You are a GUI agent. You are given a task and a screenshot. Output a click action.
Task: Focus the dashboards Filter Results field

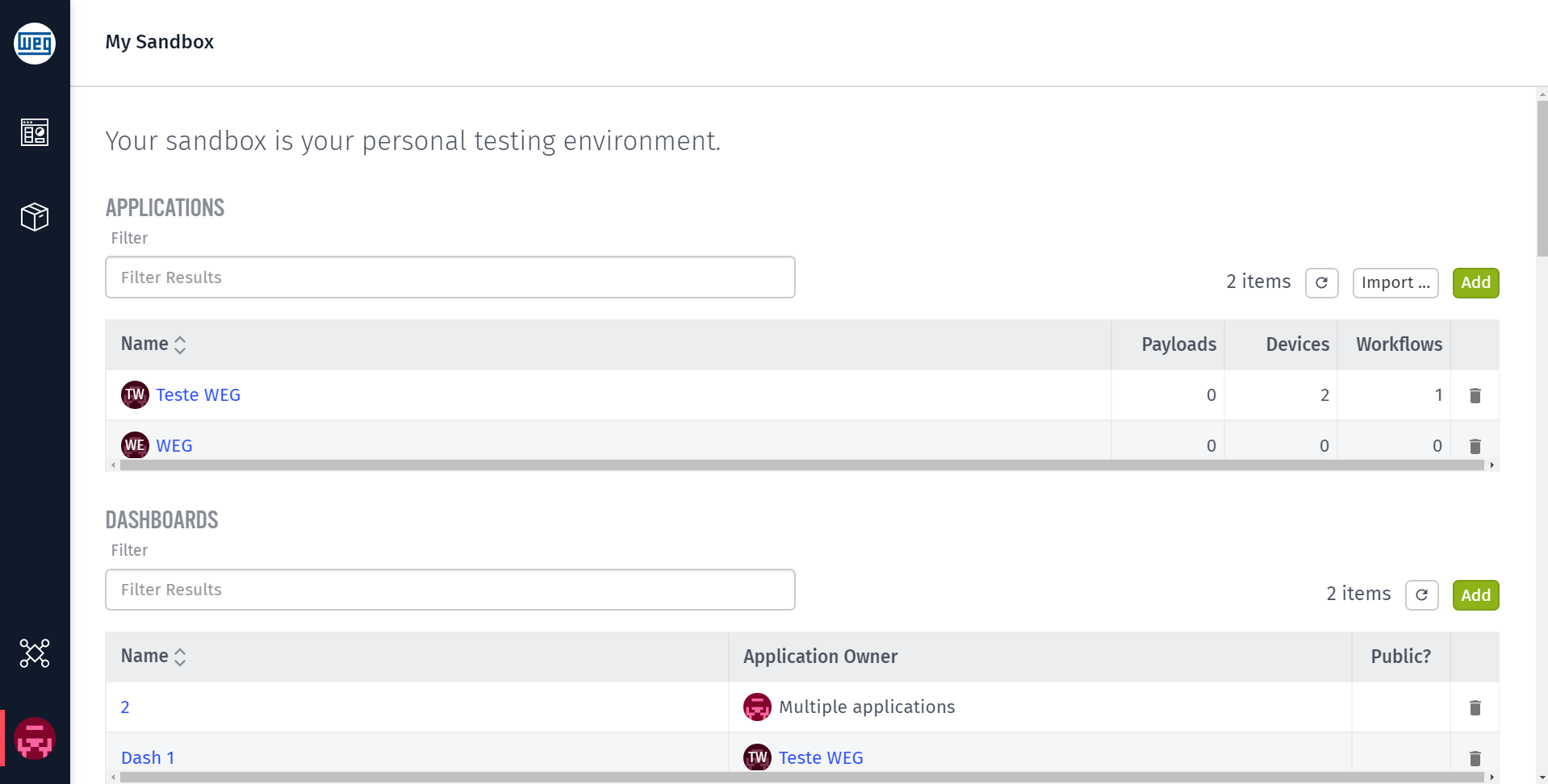[x=450, y=590]
